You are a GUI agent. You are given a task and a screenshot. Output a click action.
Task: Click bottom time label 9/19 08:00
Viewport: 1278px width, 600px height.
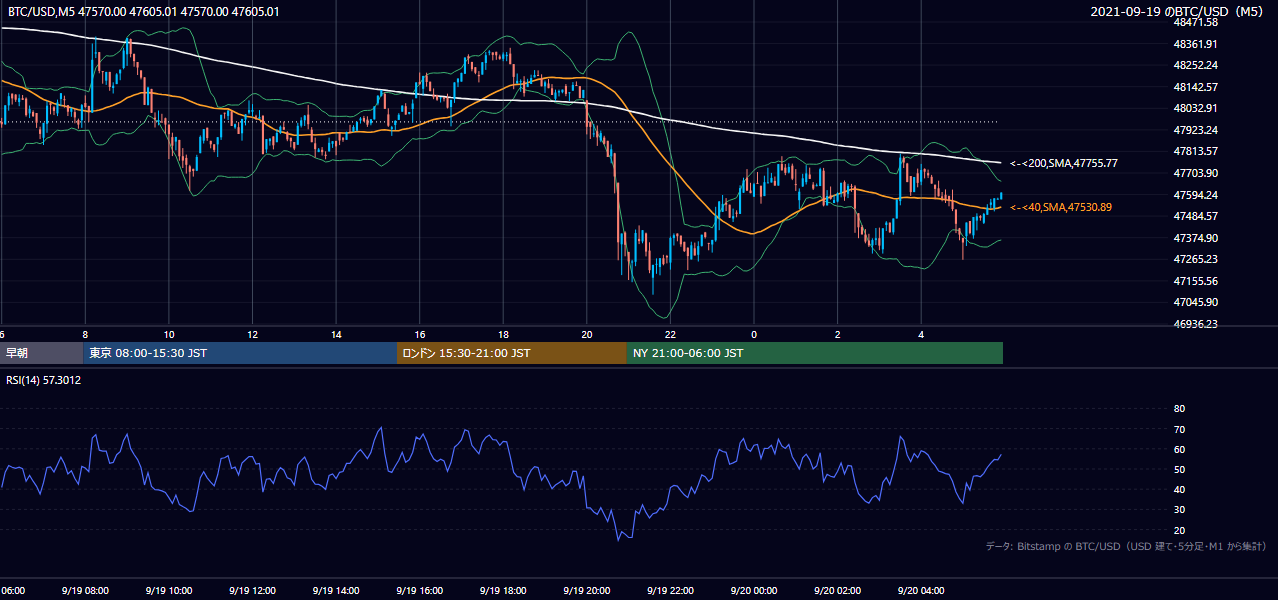tap(85, 591)
